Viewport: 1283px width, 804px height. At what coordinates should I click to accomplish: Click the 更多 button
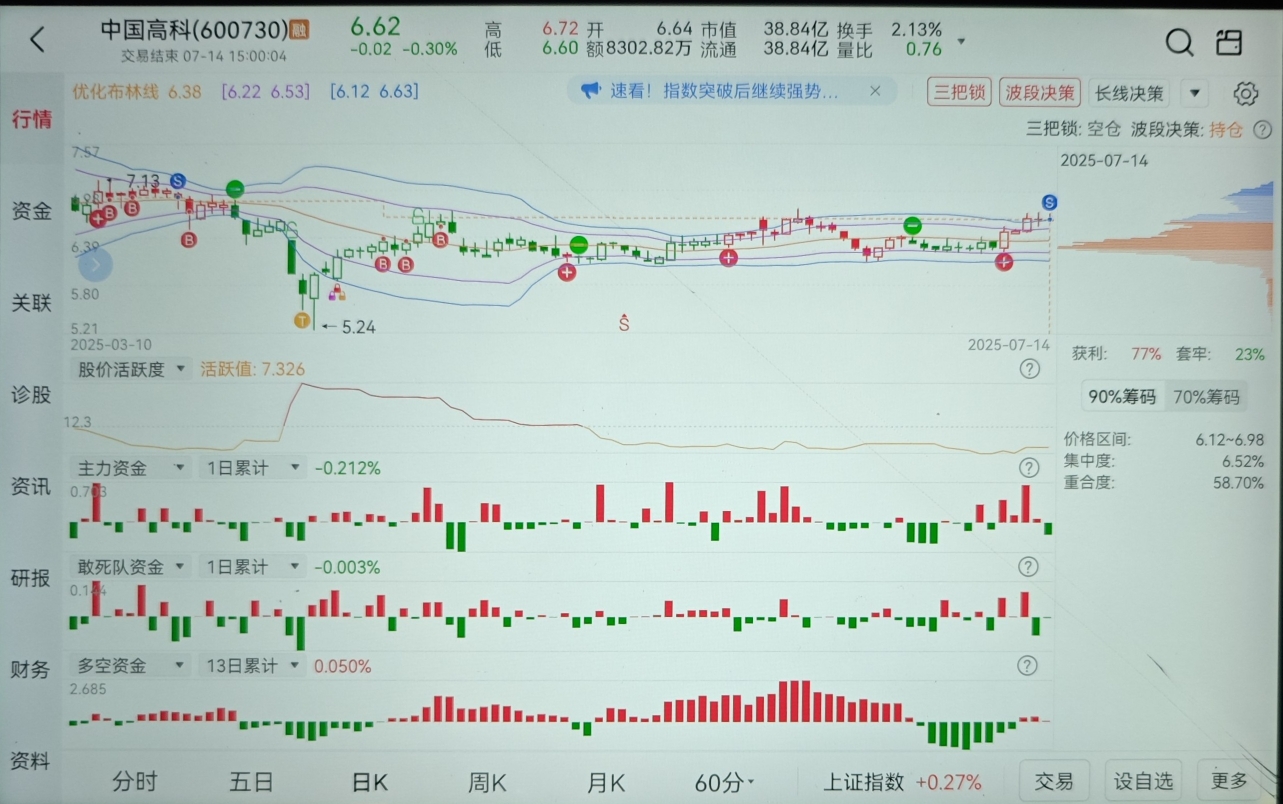pos(1229,781)
